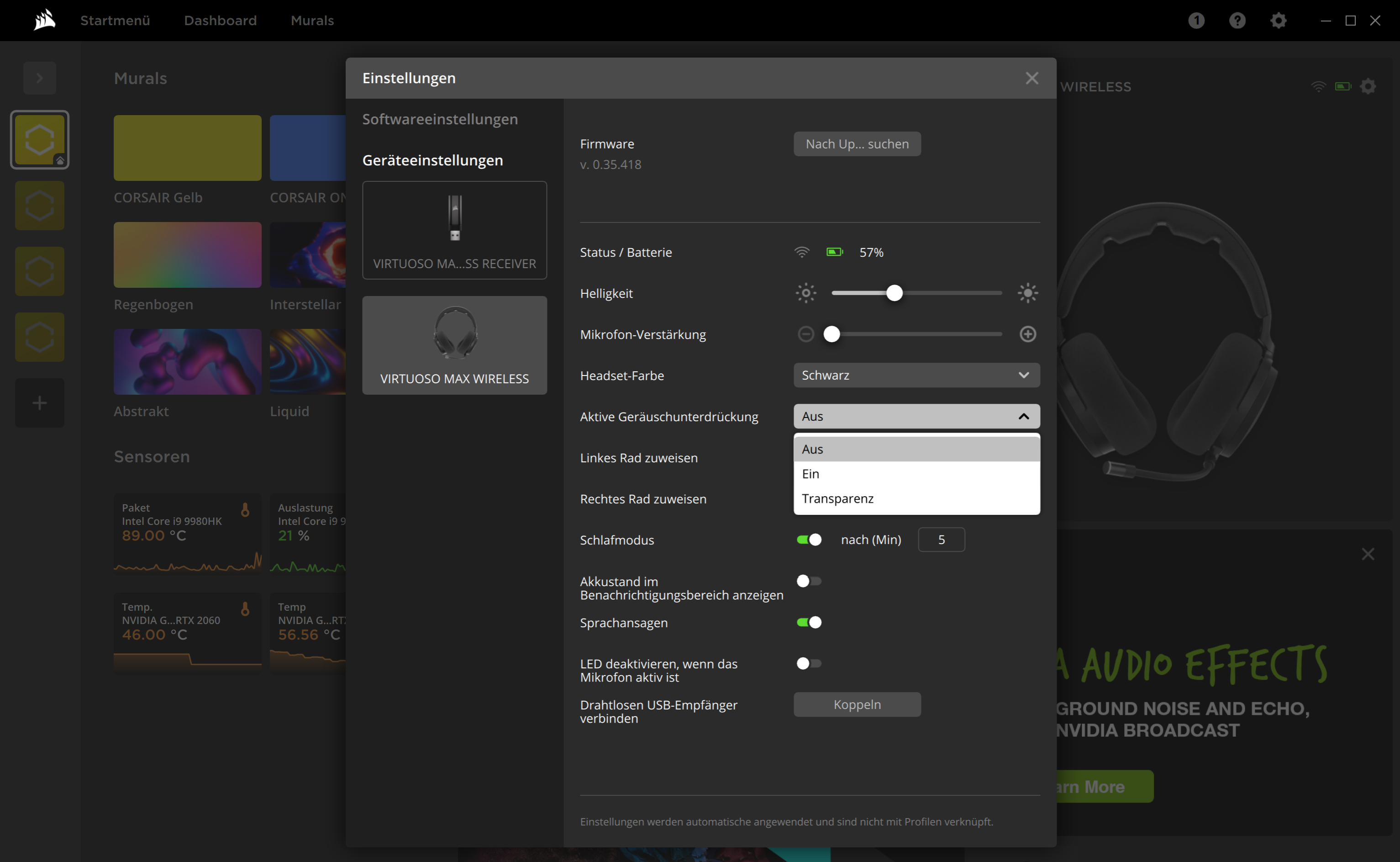Click the green battery icon in the dialog

(835, 252)
